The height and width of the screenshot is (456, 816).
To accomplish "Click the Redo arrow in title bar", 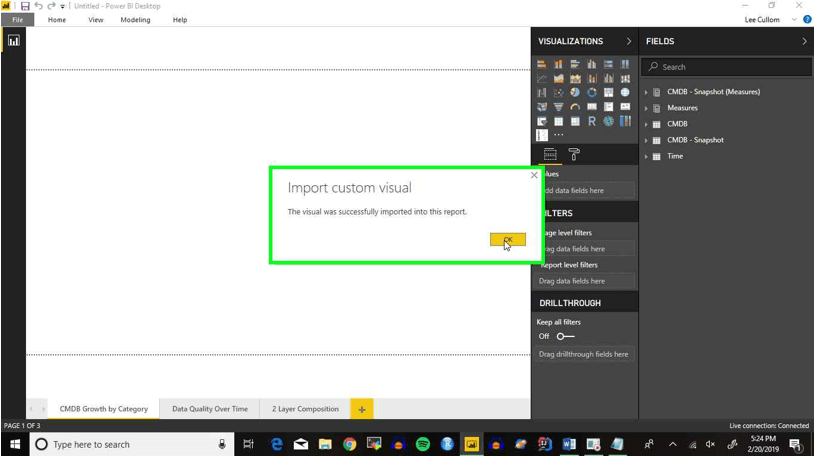I will [x=51, y=6].
